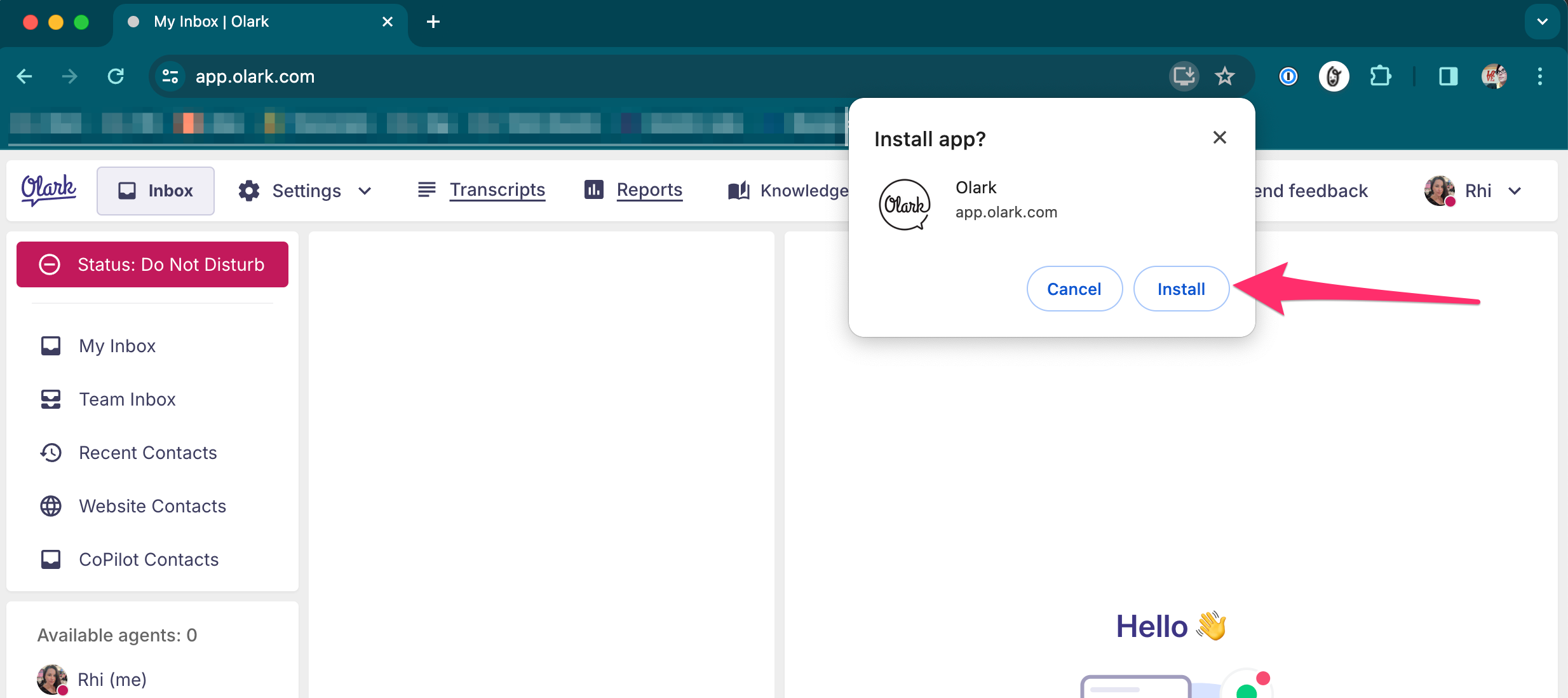Screen dimensions: 1568x698
Task: Click the CoPilot Contacts inbox icon
Action: [51, 559]
